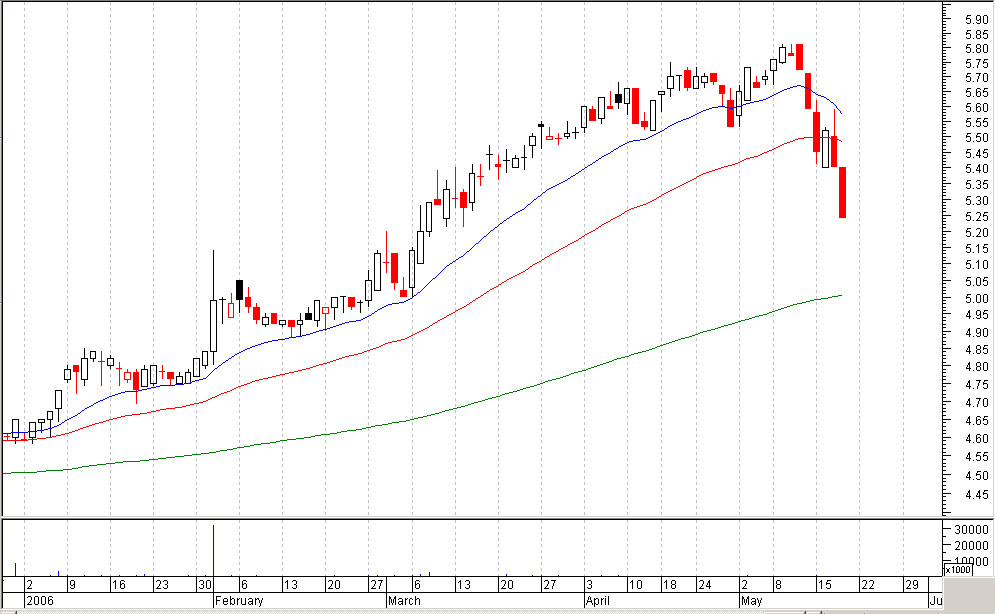Select the 20000 volume axis label
The image size is (995, 614).
[x=973, y=546]
